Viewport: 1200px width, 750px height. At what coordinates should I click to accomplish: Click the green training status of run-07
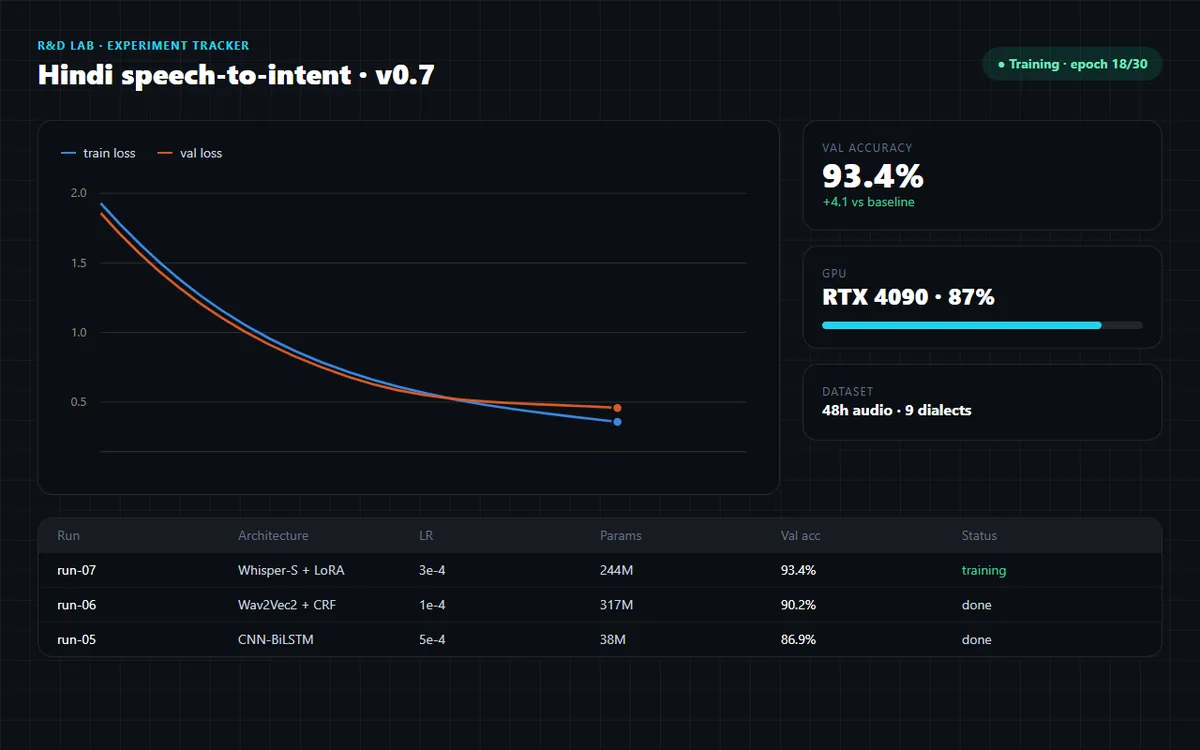[x=984, y=571]
